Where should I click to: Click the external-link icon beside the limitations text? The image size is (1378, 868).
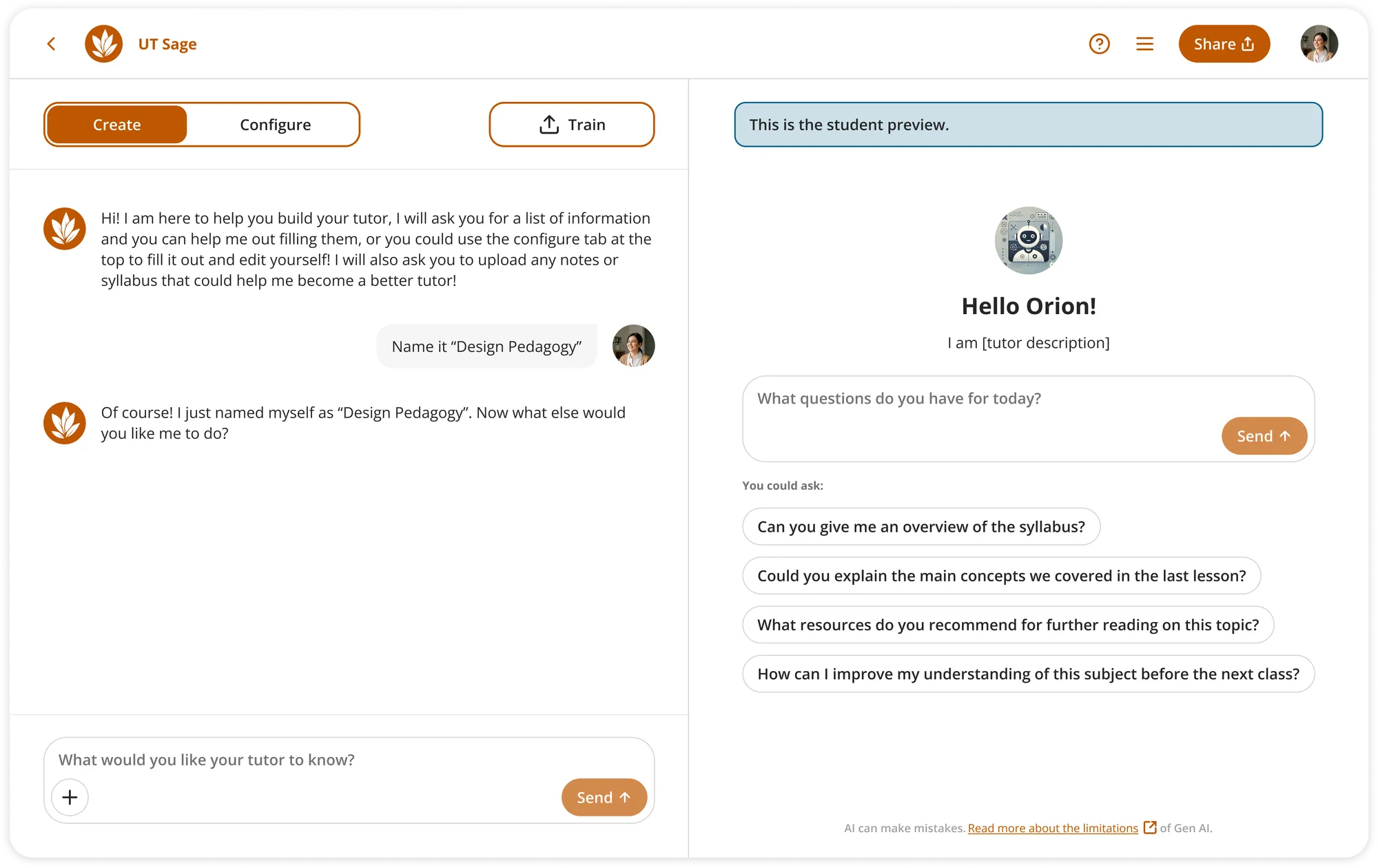point(1149,828)
